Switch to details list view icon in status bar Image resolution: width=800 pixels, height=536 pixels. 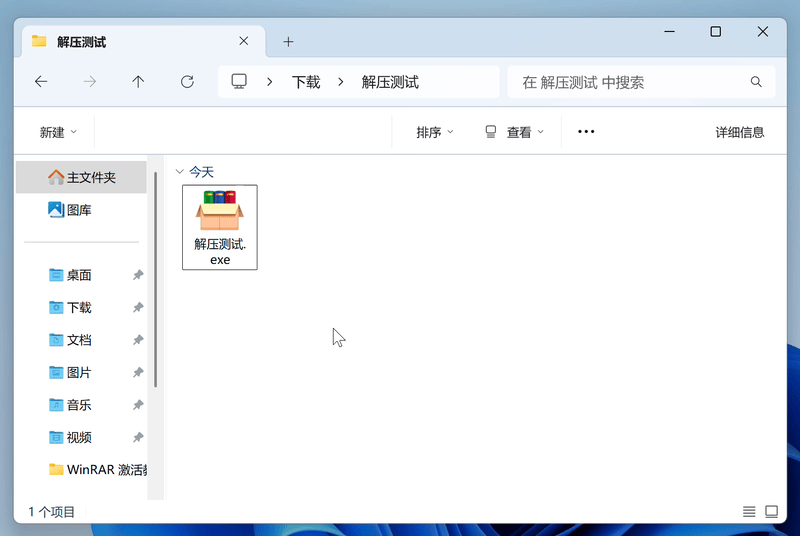point(749,512)
